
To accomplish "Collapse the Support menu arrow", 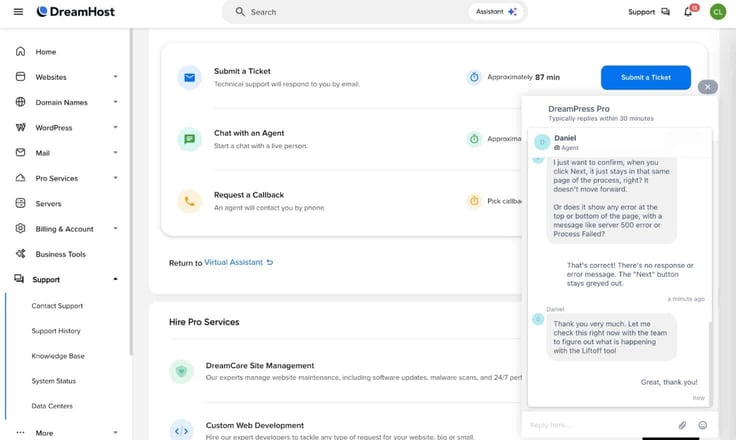I will [x=115, y=279].
